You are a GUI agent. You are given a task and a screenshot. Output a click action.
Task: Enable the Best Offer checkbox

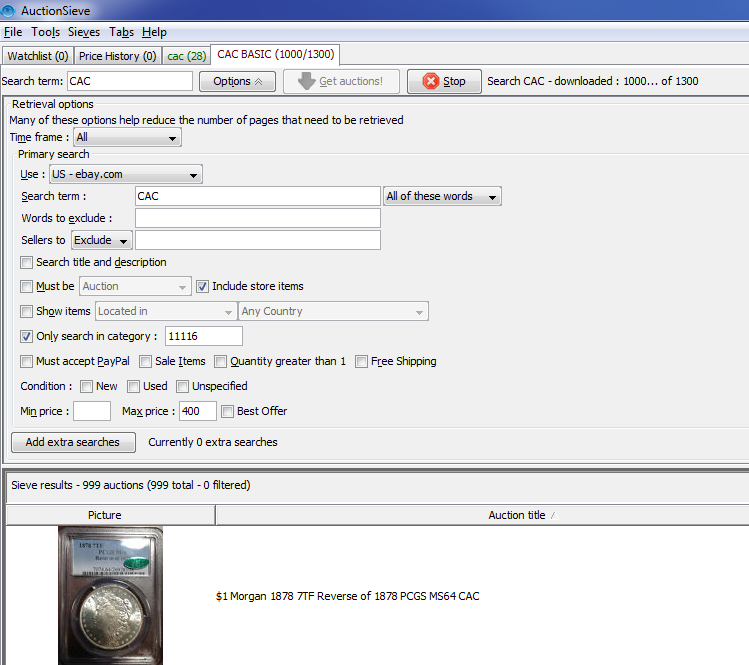click(227, 411)
